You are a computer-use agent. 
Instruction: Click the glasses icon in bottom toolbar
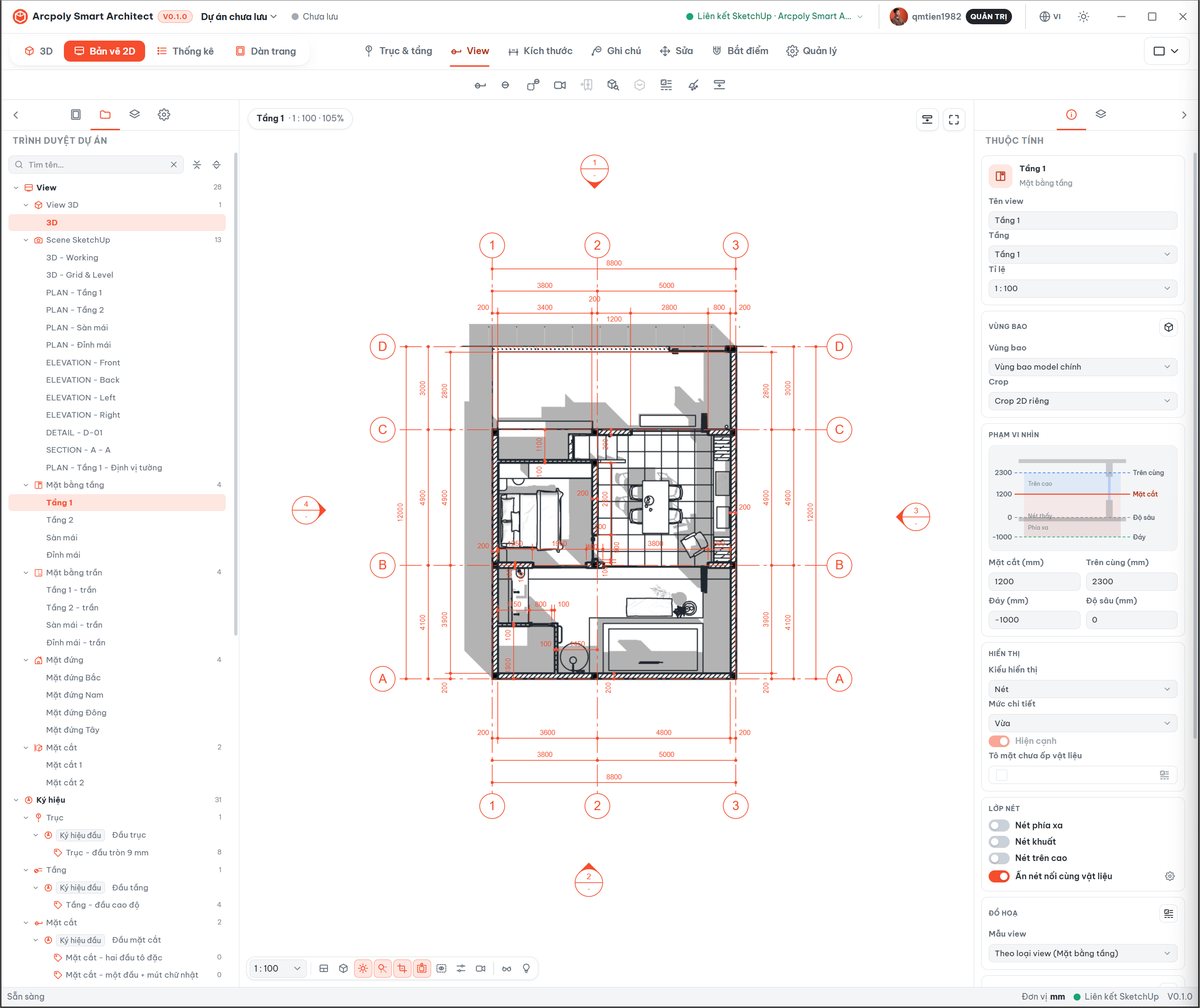coord(506,968)
